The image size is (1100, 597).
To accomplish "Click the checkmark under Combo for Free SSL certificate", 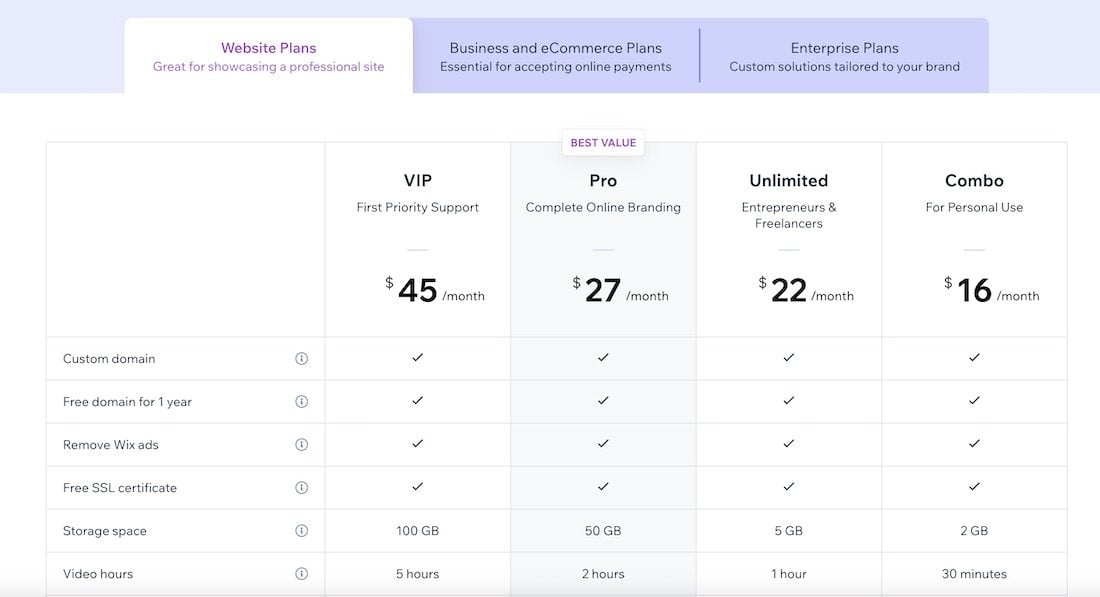I will (x=974, y=487).
